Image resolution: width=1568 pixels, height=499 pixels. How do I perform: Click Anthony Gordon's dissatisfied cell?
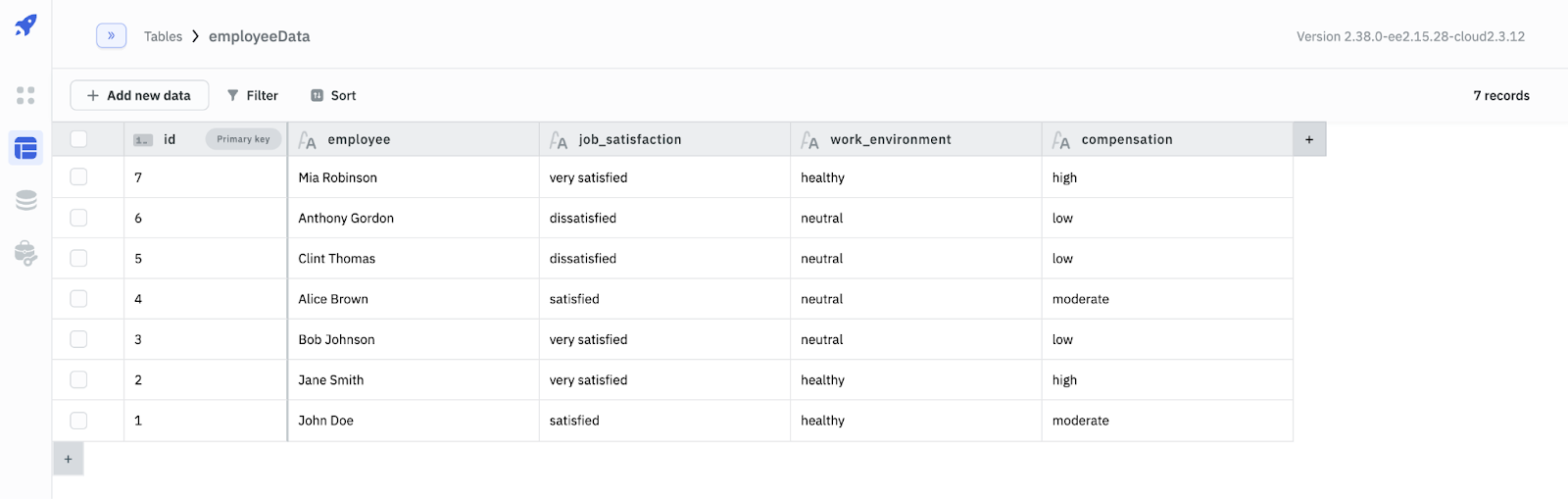[664, 218]
